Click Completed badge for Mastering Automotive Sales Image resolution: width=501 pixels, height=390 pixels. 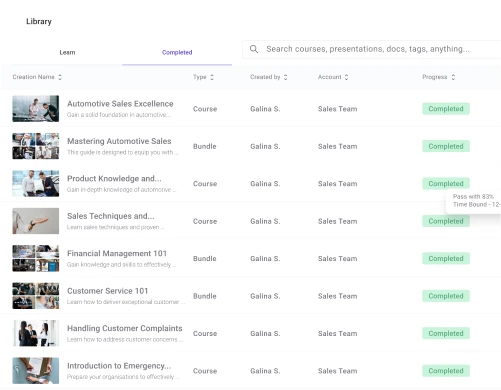446,146
